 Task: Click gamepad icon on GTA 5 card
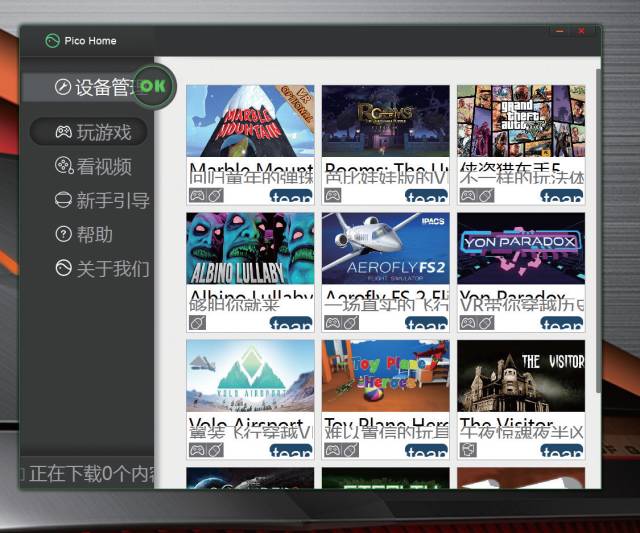pyautogui.click(x=469, y=196)
